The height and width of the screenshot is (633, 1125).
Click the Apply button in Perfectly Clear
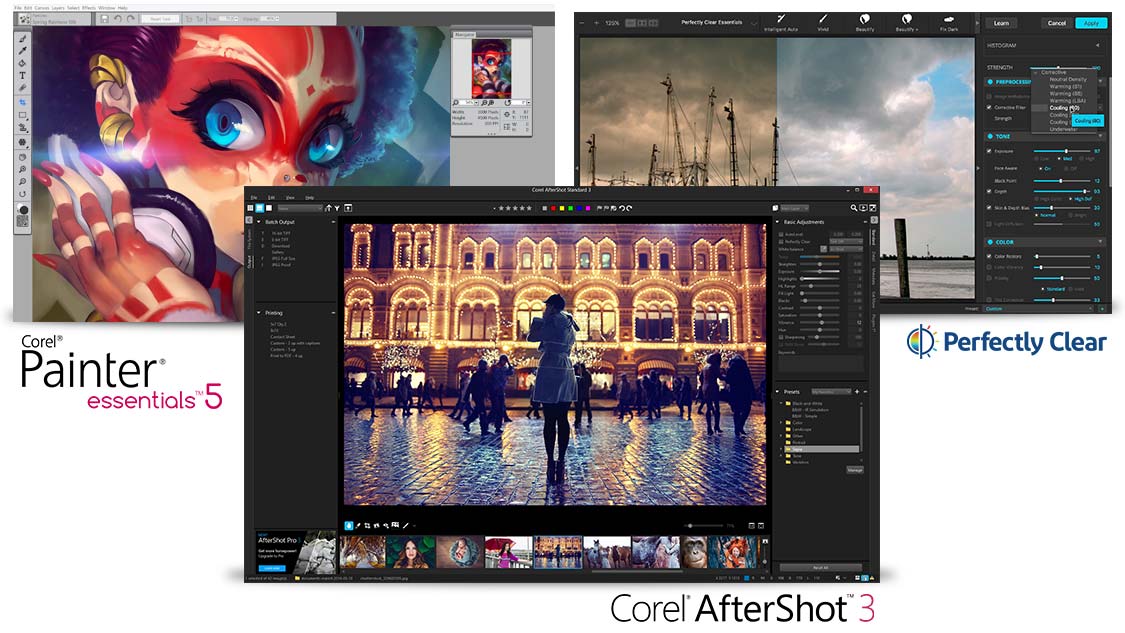[x=1091, y=23]
